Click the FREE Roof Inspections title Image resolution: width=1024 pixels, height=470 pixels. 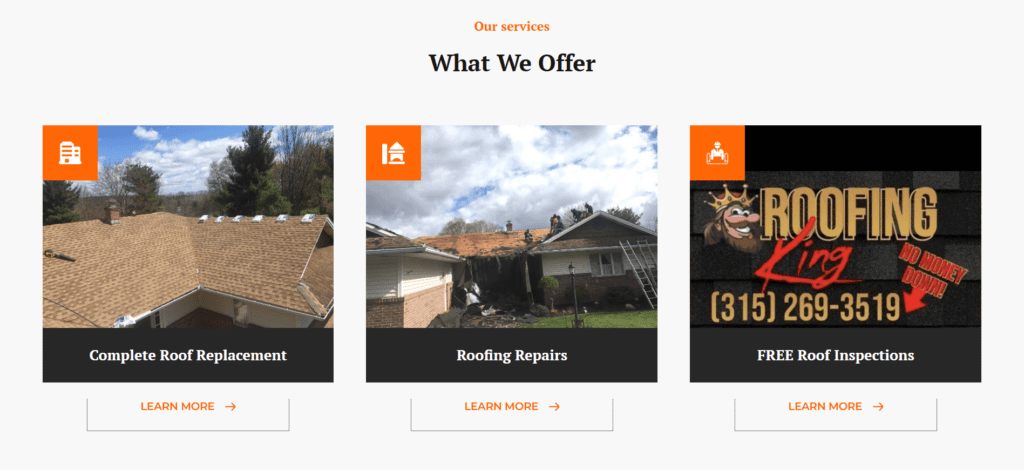835,356
